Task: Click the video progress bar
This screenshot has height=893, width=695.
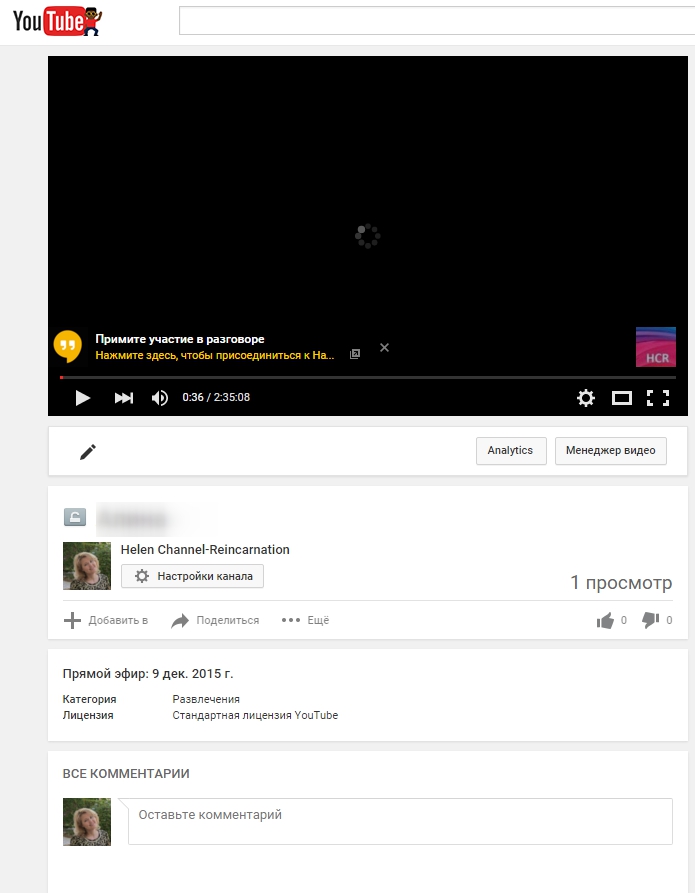Action: coord(368,378)
